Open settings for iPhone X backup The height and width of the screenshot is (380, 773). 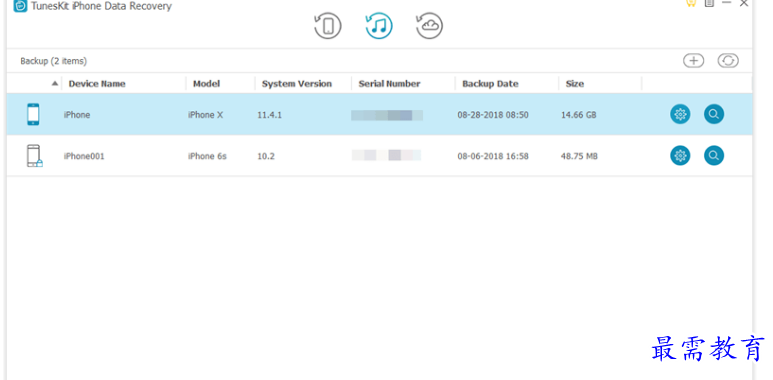point(680,114)
